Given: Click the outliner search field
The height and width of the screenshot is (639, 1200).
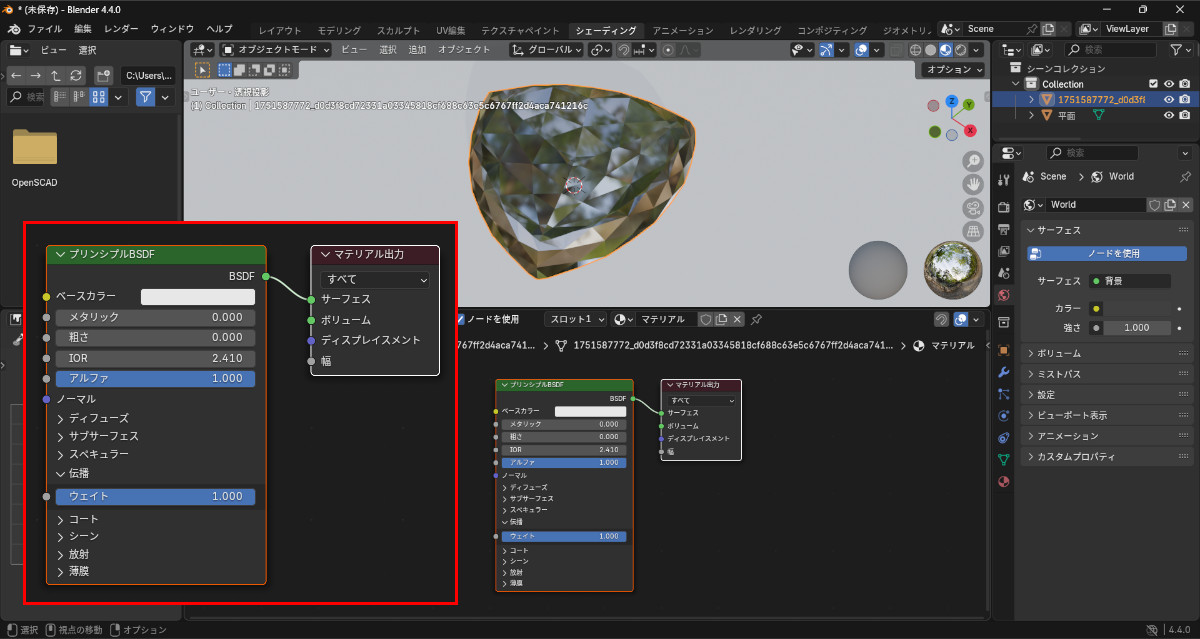Looking at the screenshot, I should pyautogui.click(x=1108, y=49).
